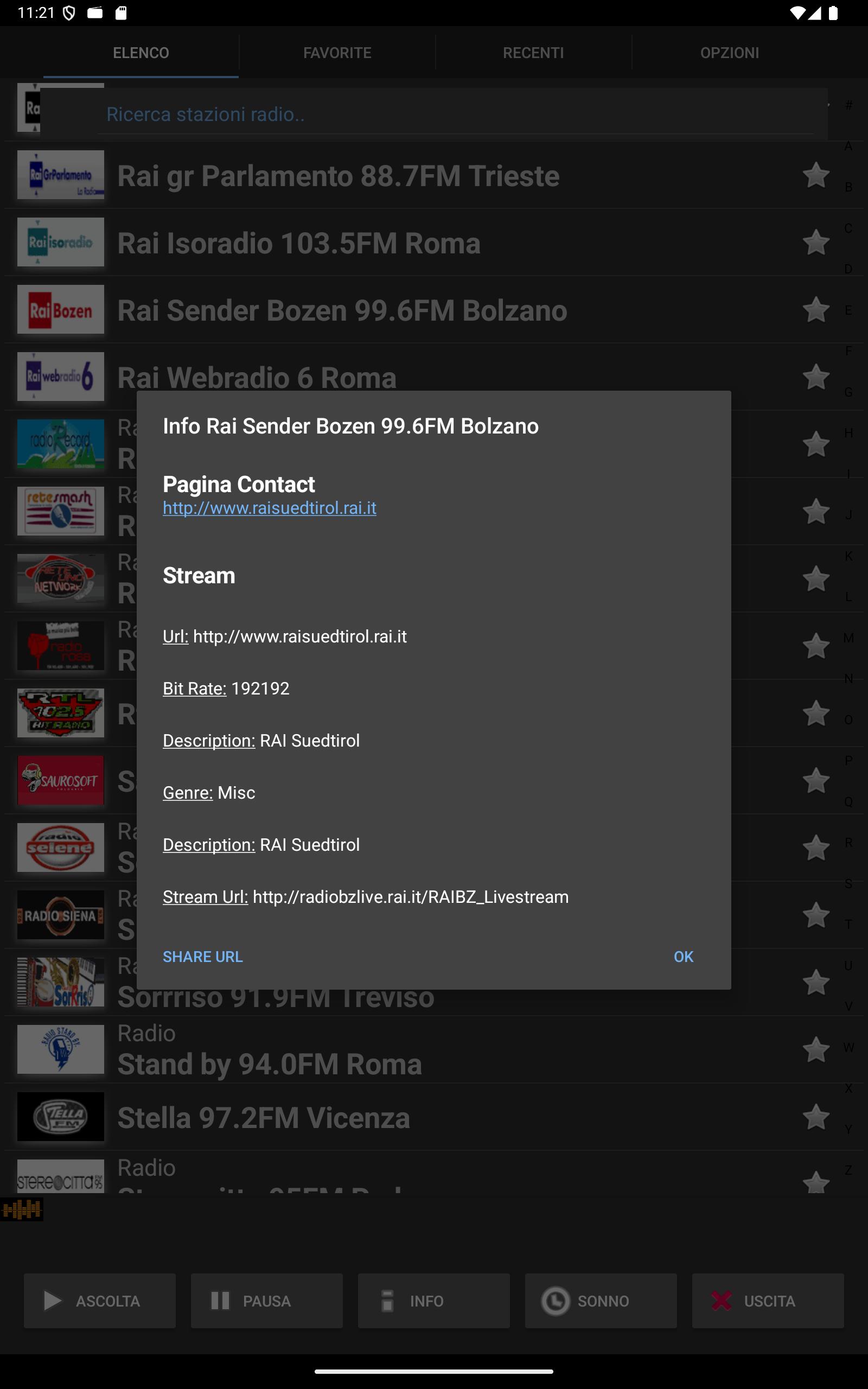Jump to letter R in alphabet index

(x=848, y=843)
